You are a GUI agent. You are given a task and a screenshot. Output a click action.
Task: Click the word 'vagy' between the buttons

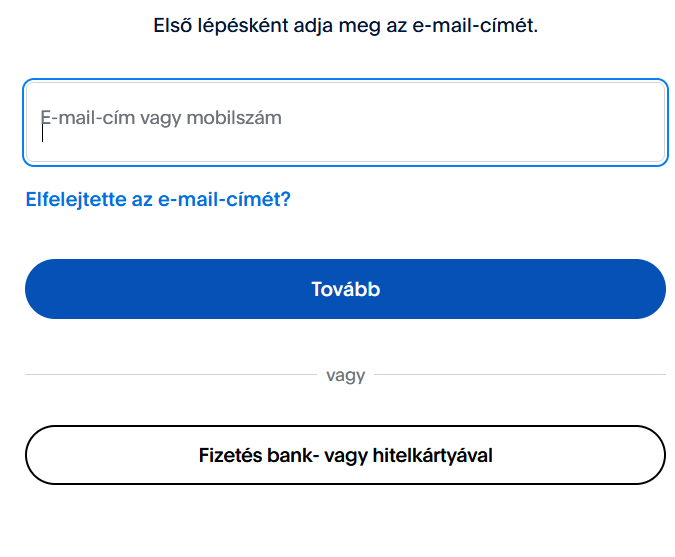tap(345, 376)
